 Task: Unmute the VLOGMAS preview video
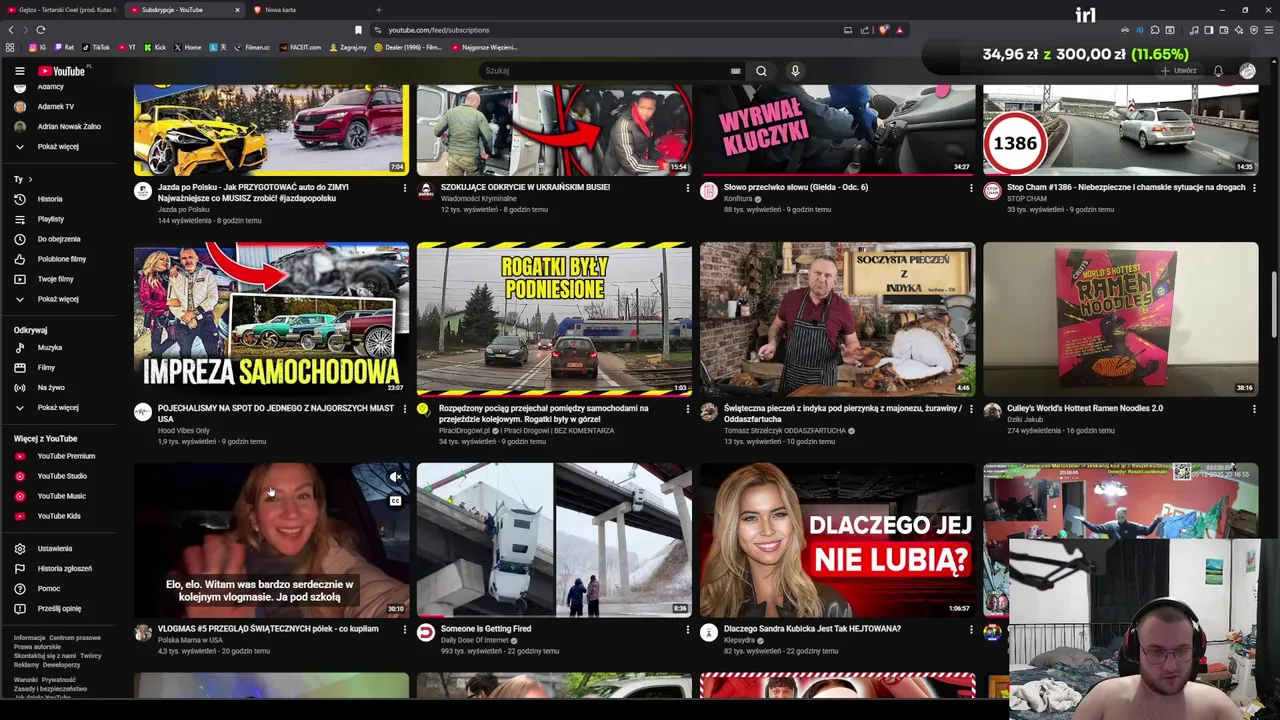[x=396, y=478]
